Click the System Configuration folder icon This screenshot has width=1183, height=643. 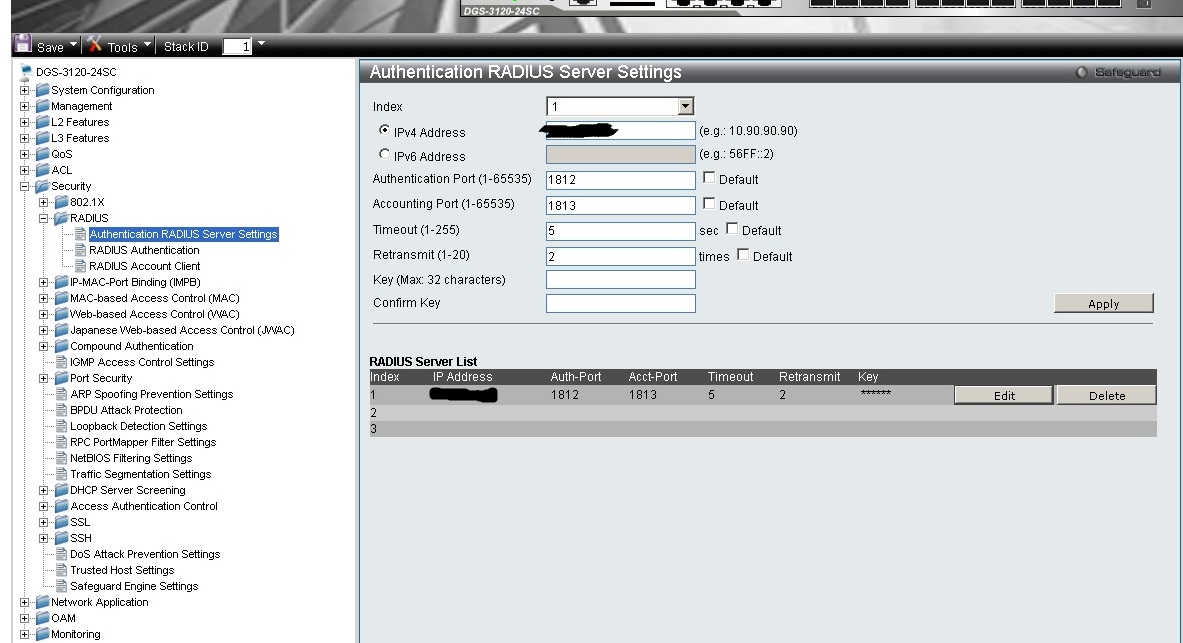(x=42, y=90)
